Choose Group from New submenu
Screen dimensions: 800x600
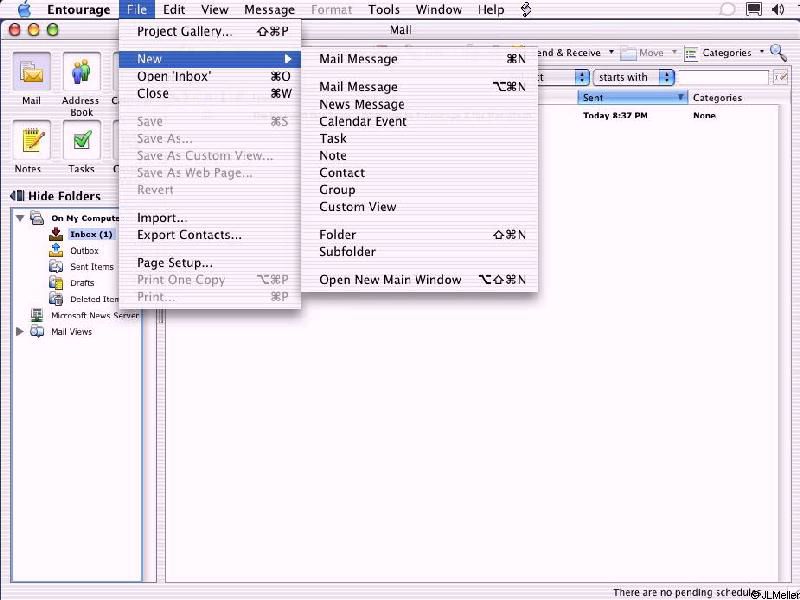(x=419, y=190)
